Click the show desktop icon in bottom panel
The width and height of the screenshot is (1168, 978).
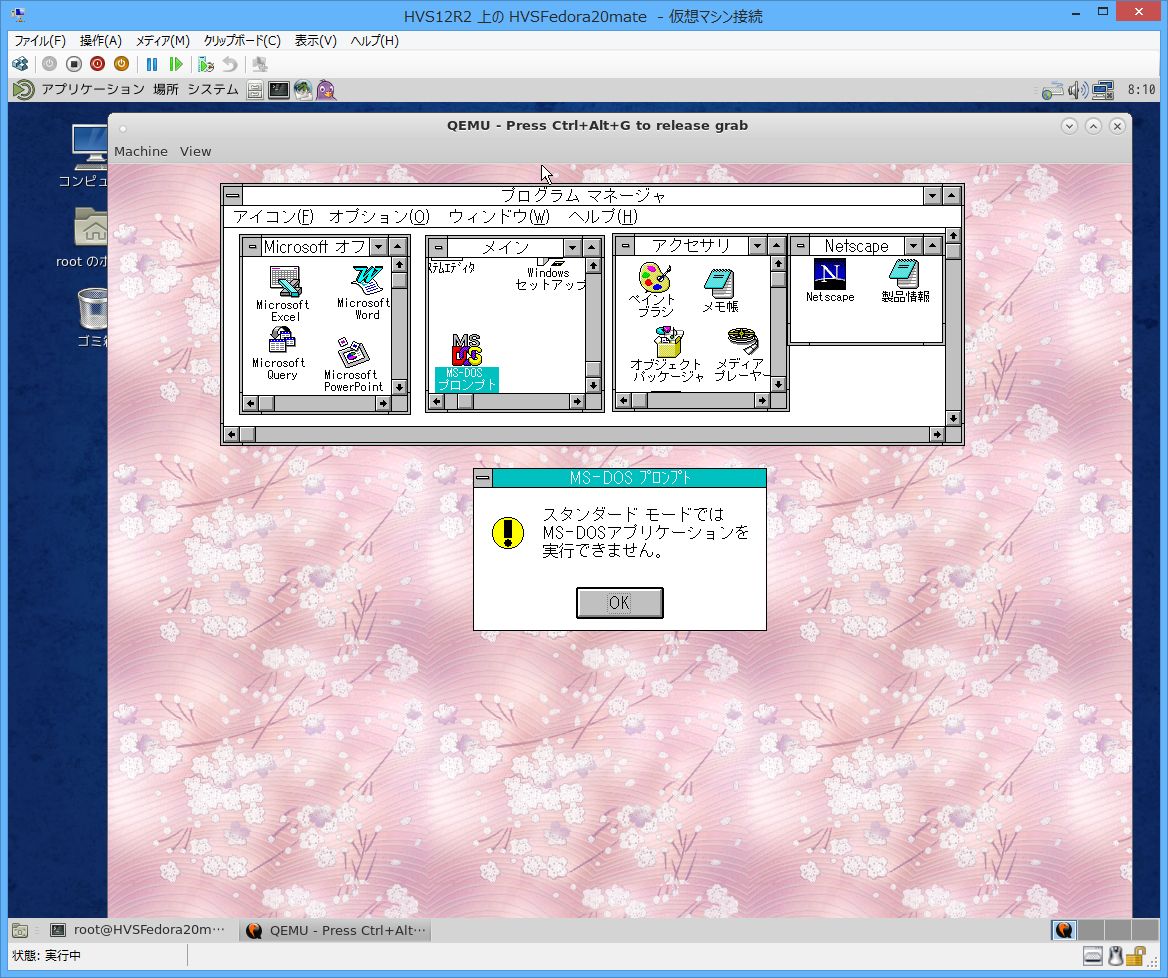point(20,930)
